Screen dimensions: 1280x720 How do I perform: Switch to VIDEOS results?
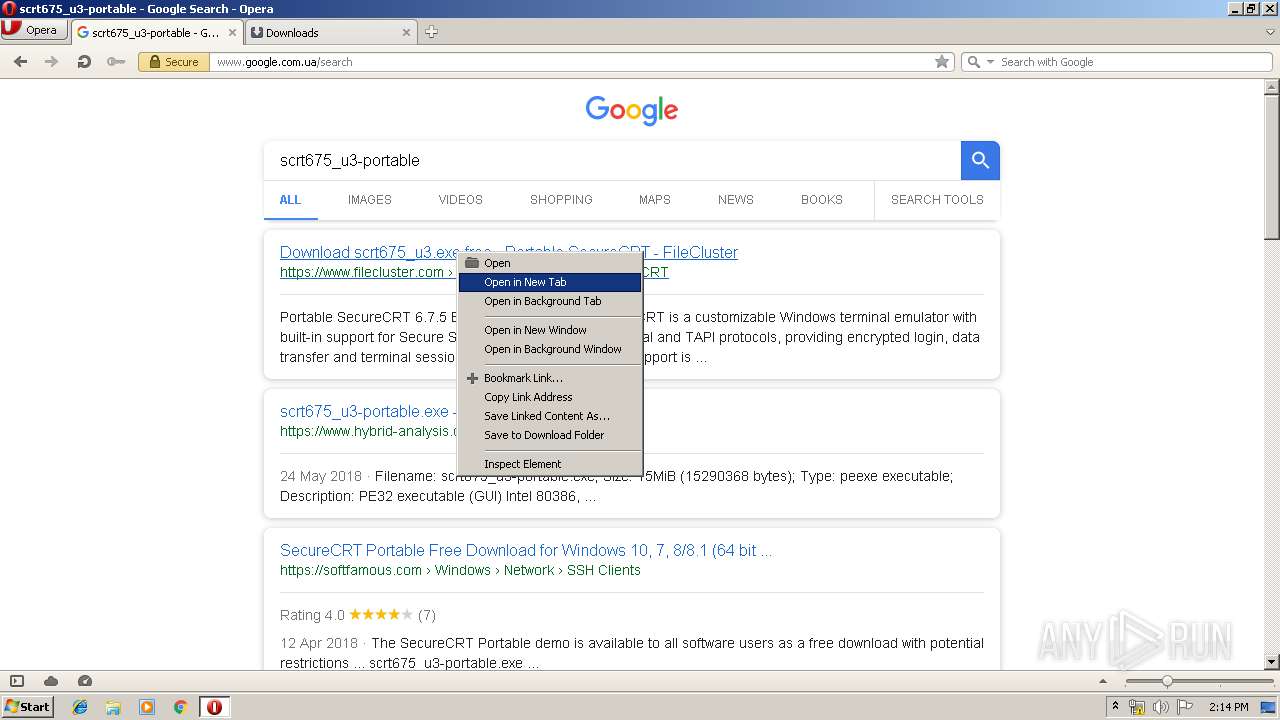[x=460, y=199]
